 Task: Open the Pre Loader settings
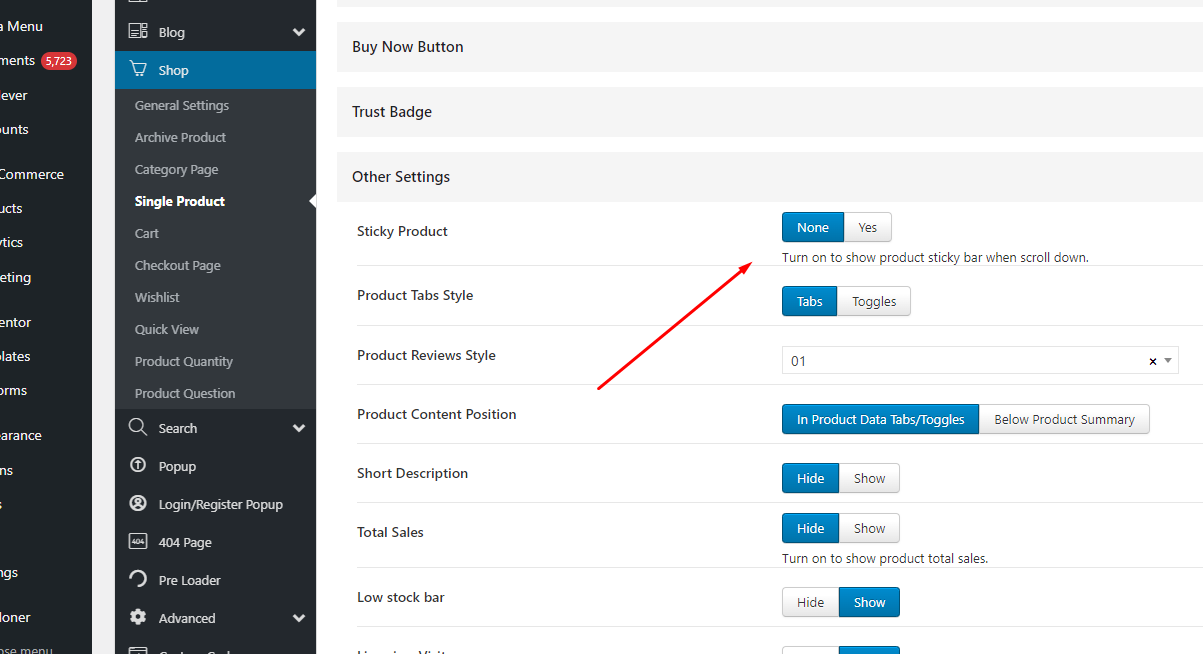coord(215,580)
